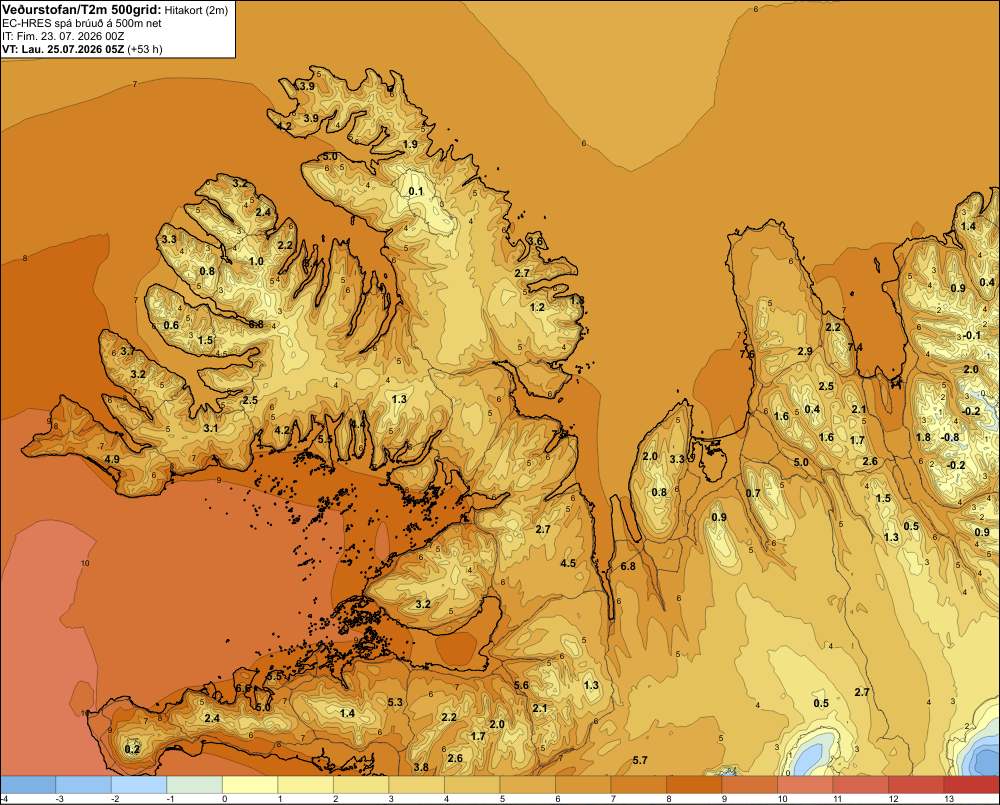Image resolution: width=1000 pixels, height=805 pixels.
Task: Click the 0.1 temperature value on the map
Action: (x=416, y=191)
